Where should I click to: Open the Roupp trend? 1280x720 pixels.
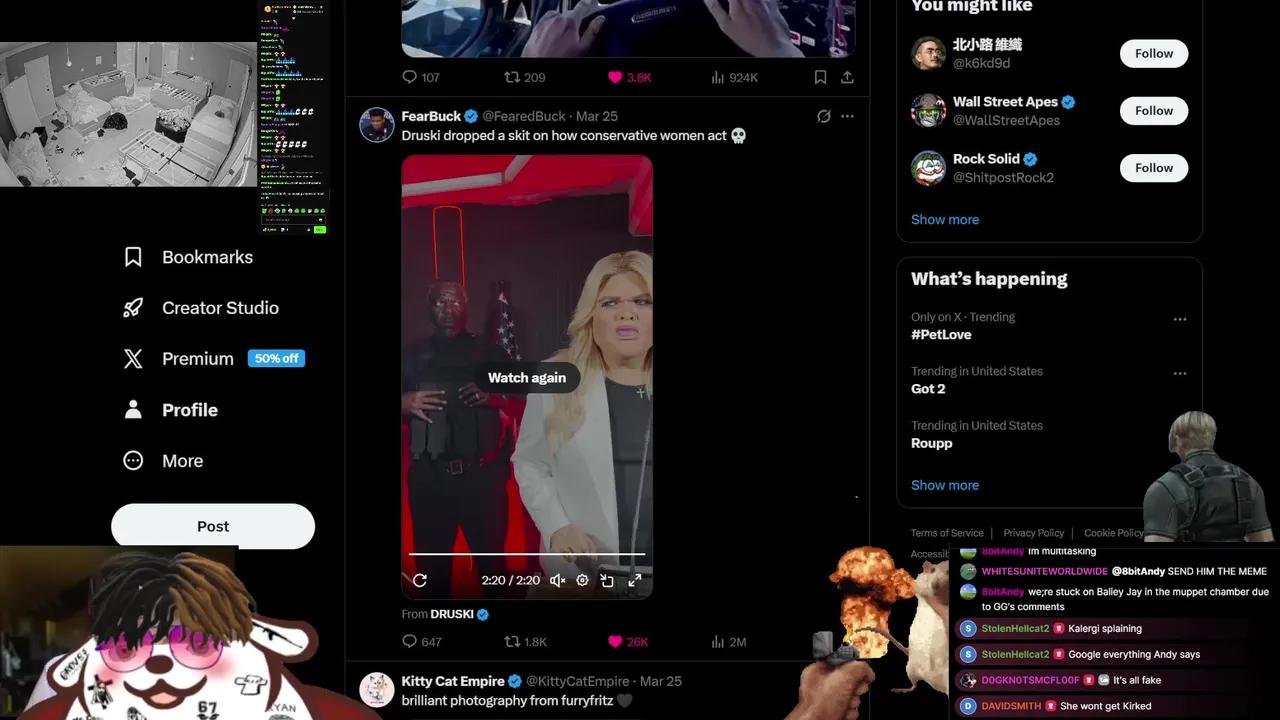pos(932,443)
